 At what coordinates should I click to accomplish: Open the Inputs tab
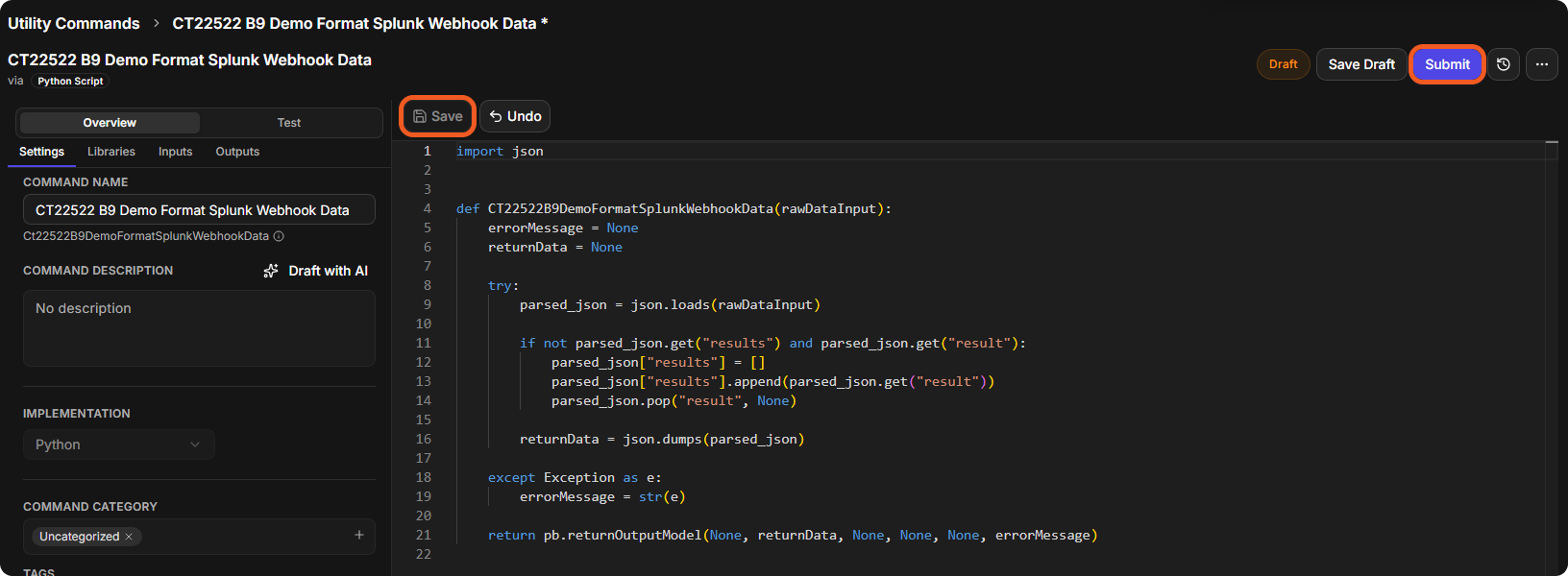click(176, 152)
